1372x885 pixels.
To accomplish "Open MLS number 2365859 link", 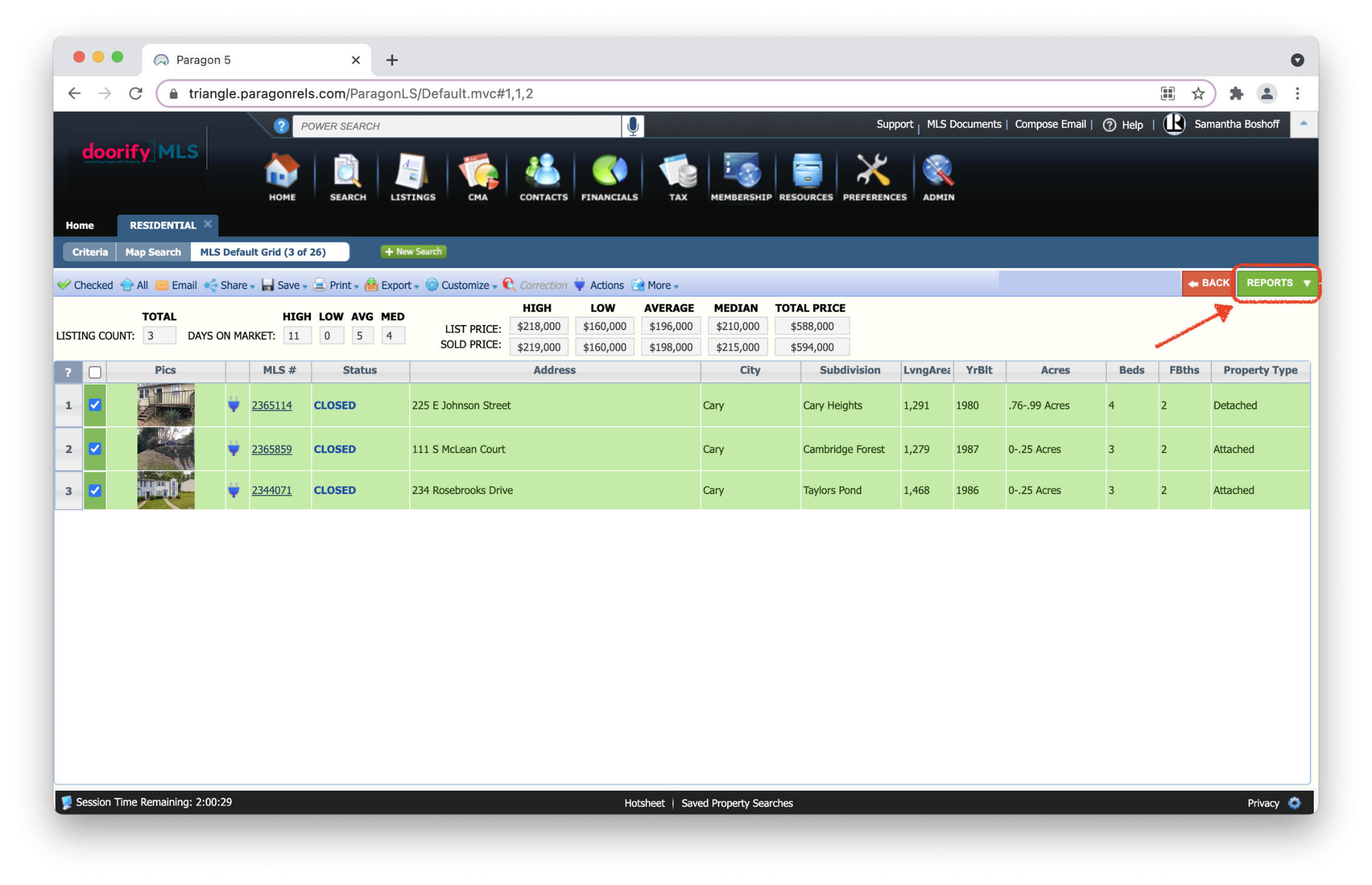I will (272, 449).
